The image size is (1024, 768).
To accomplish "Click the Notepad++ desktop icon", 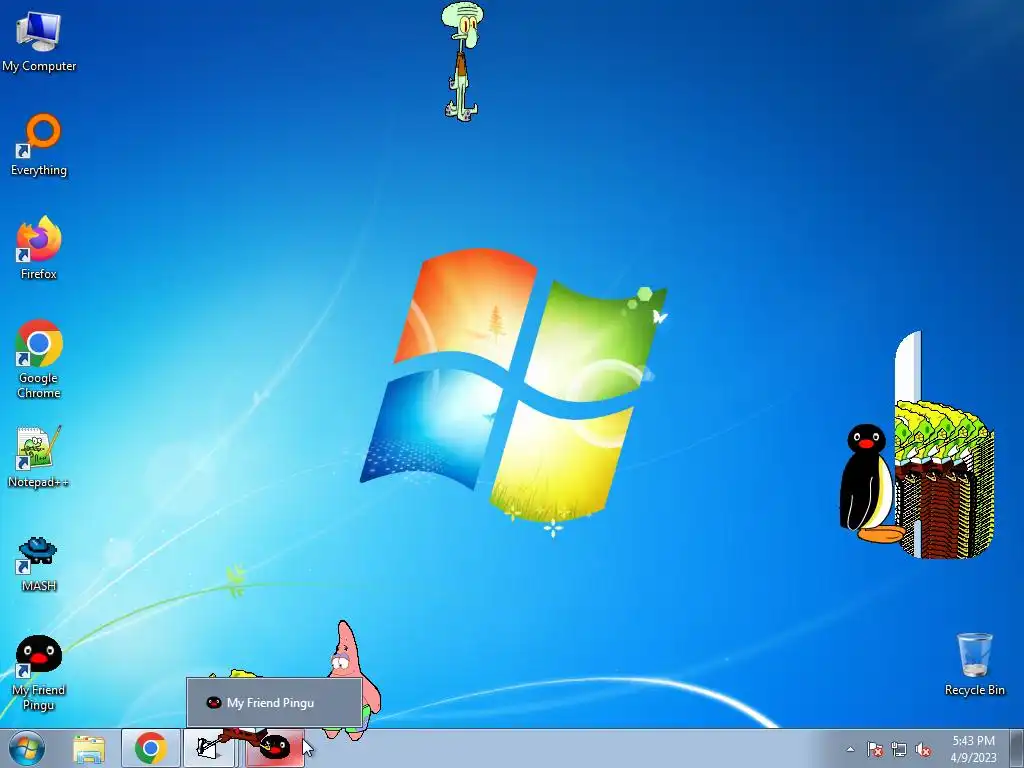I will click(x=39, y=456).
